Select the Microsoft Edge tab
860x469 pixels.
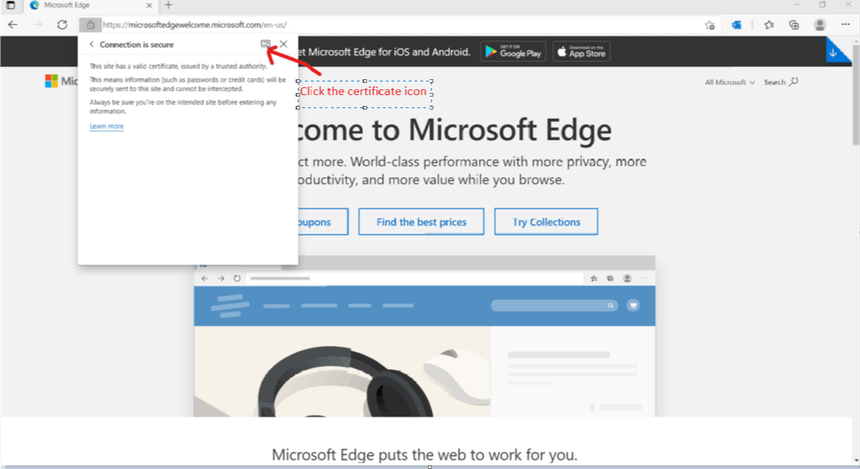point(85,6)
